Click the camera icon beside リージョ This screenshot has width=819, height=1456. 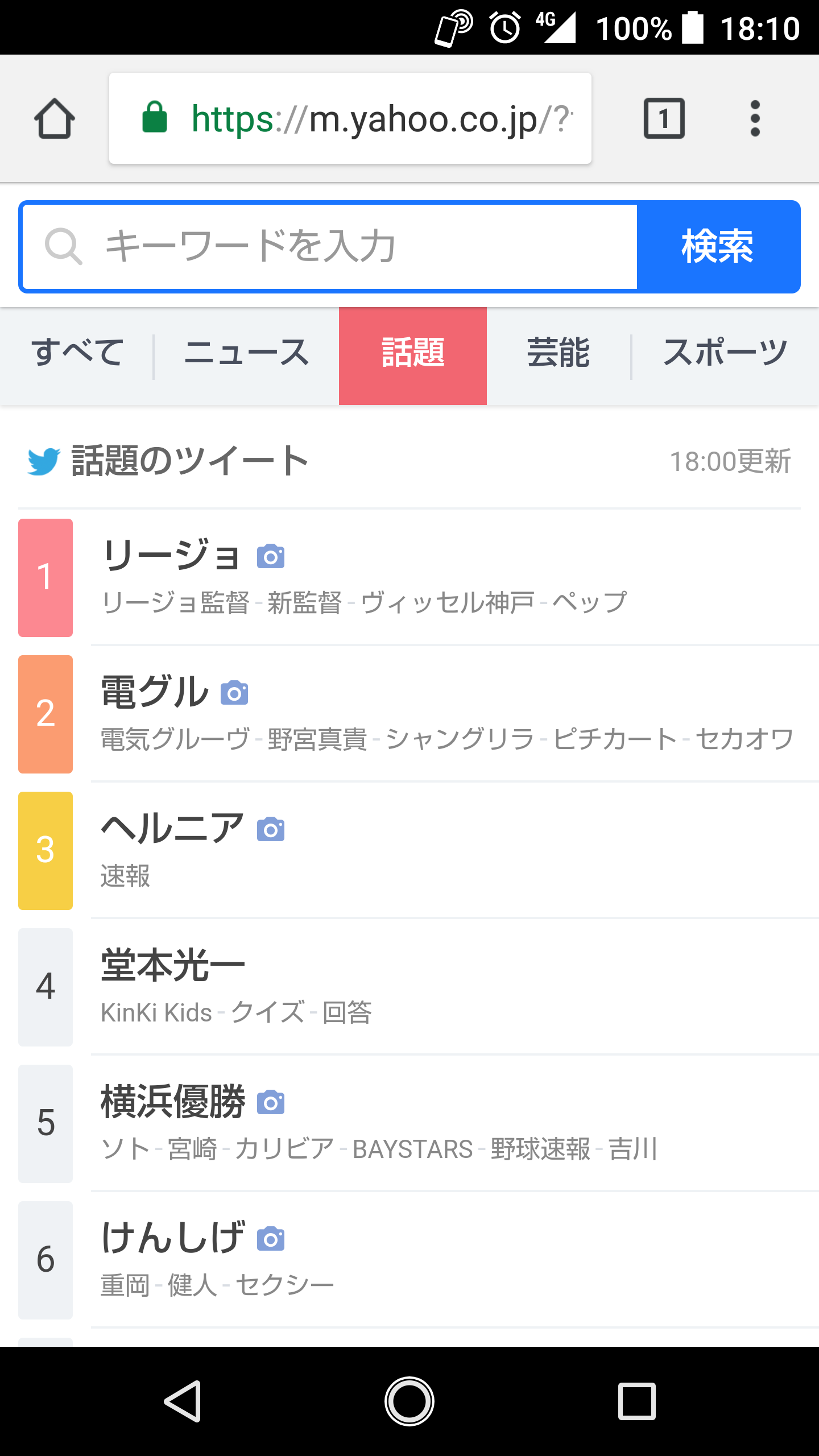[x=271, y=556]
